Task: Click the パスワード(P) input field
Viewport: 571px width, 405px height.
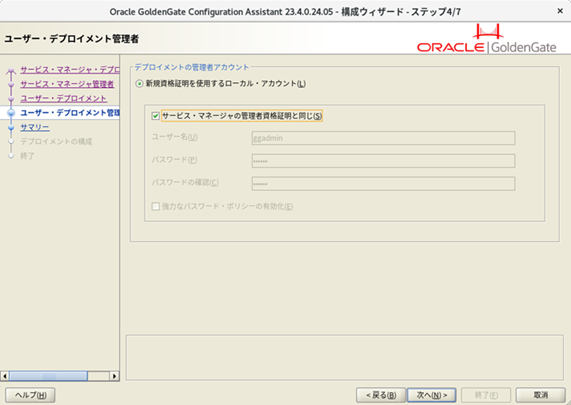Action: [383, 161]
